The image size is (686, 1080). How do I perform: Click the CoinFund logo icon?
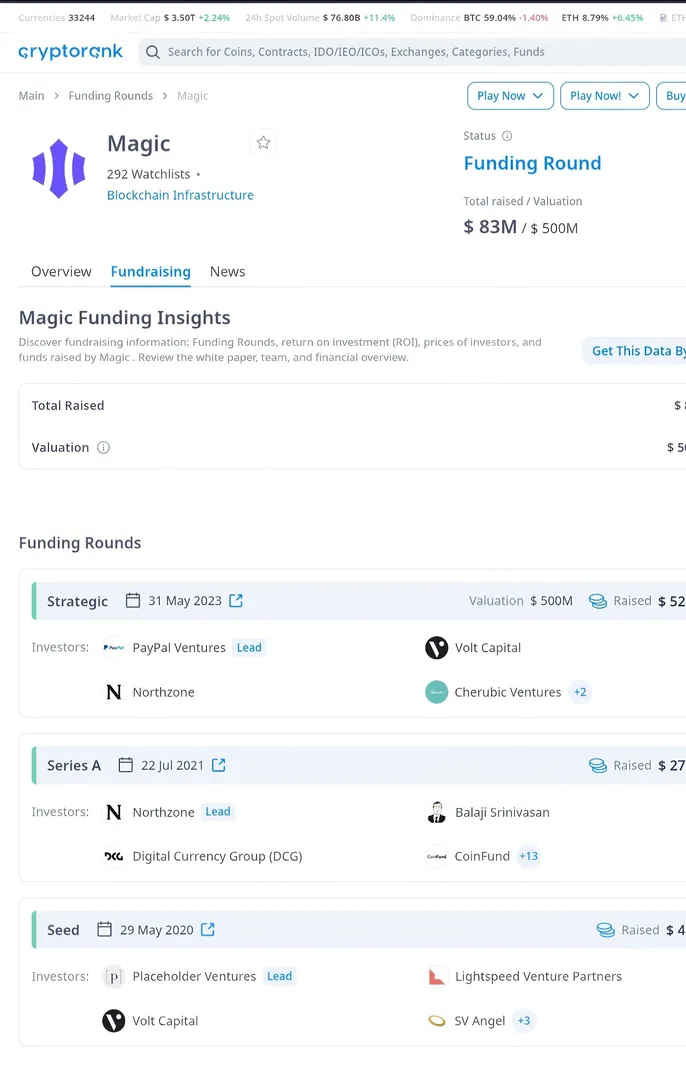coord(437,857)
